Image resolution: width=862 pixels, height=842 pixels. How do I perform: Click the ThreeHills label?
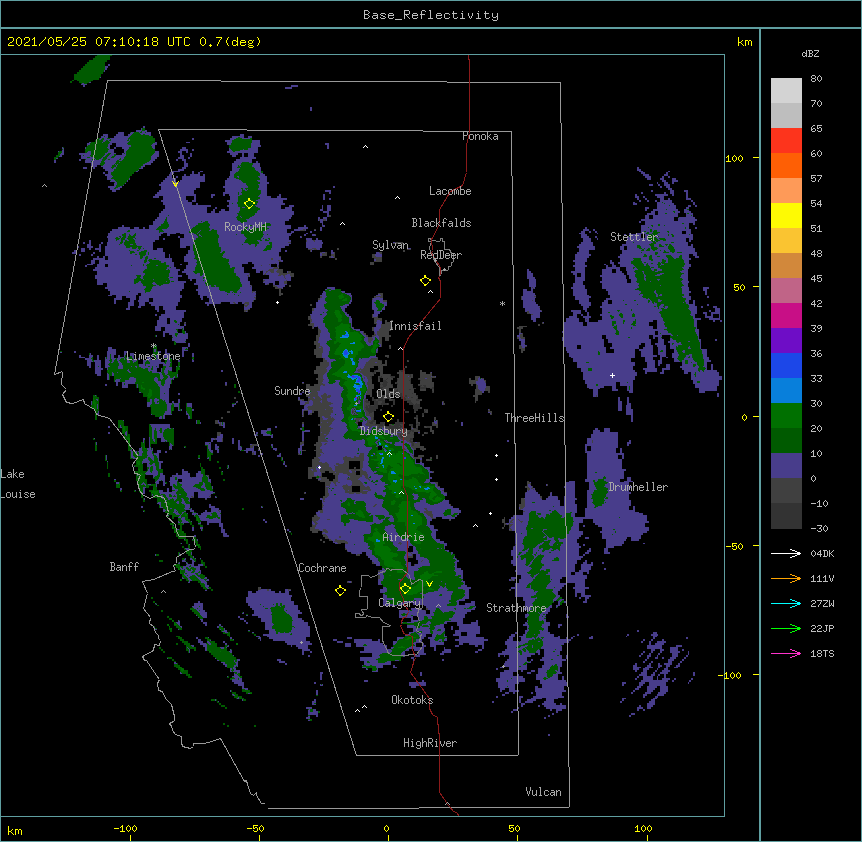pyautogui.click(x=534, y=418)
